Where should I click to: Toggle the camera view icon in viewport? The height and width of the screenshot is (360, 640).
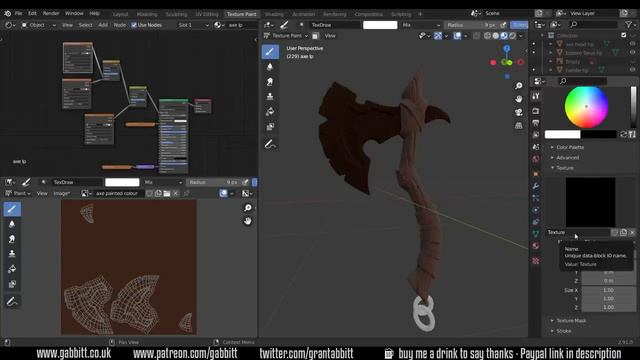point(518,112)
